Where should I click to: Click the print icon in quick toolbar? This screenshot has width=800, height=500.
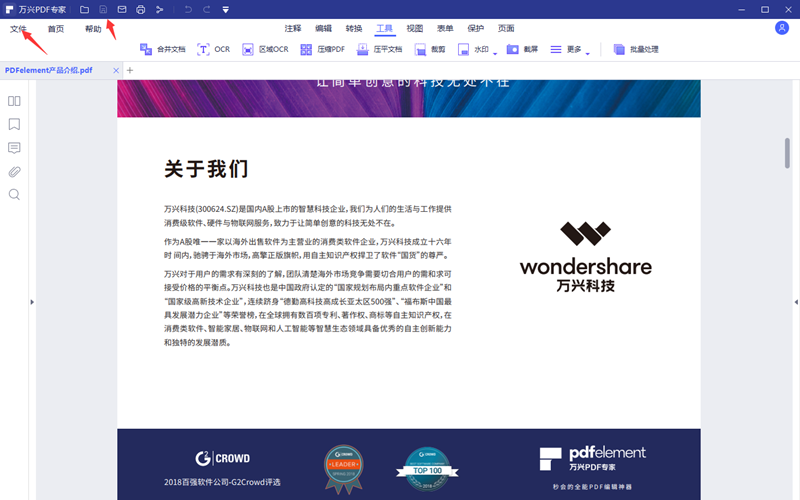(140, 9)
